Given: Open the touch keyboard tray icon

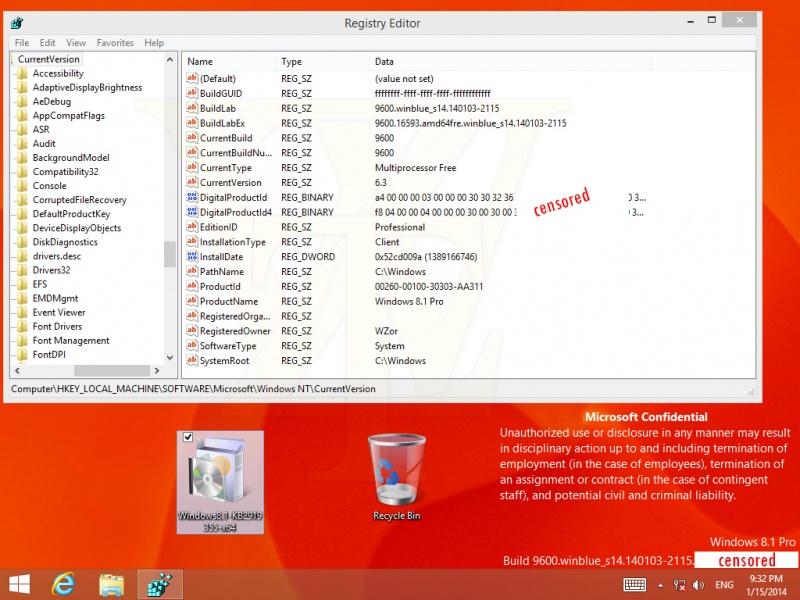Looking at the screenshot, I should tap(634, 585).
